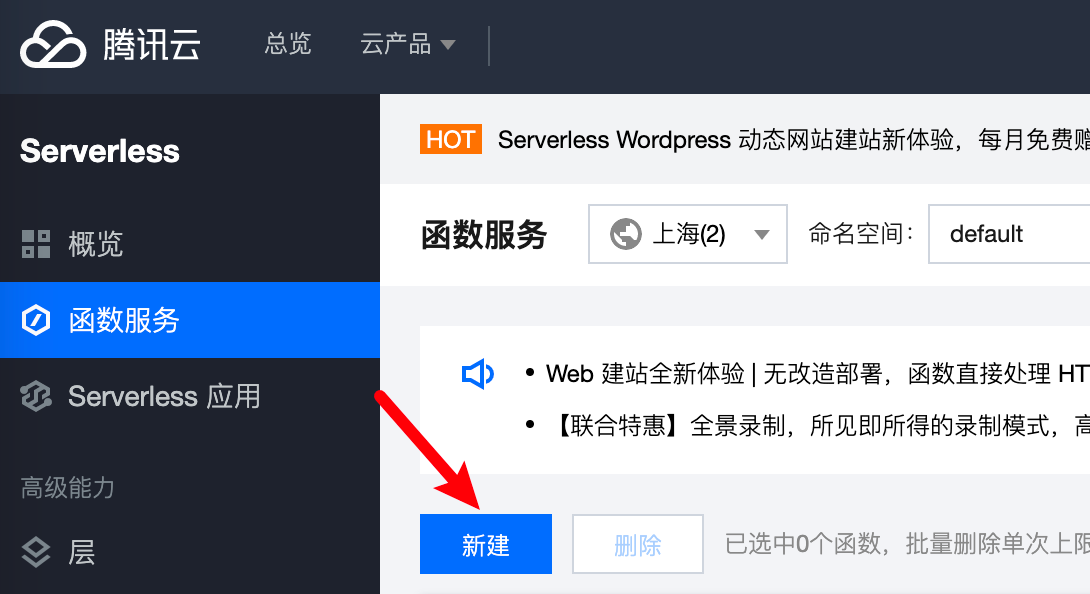Click the Serverless 应用 cube icon
Image resolution: width=1090 pixels, height=594 pixels.
36,396
